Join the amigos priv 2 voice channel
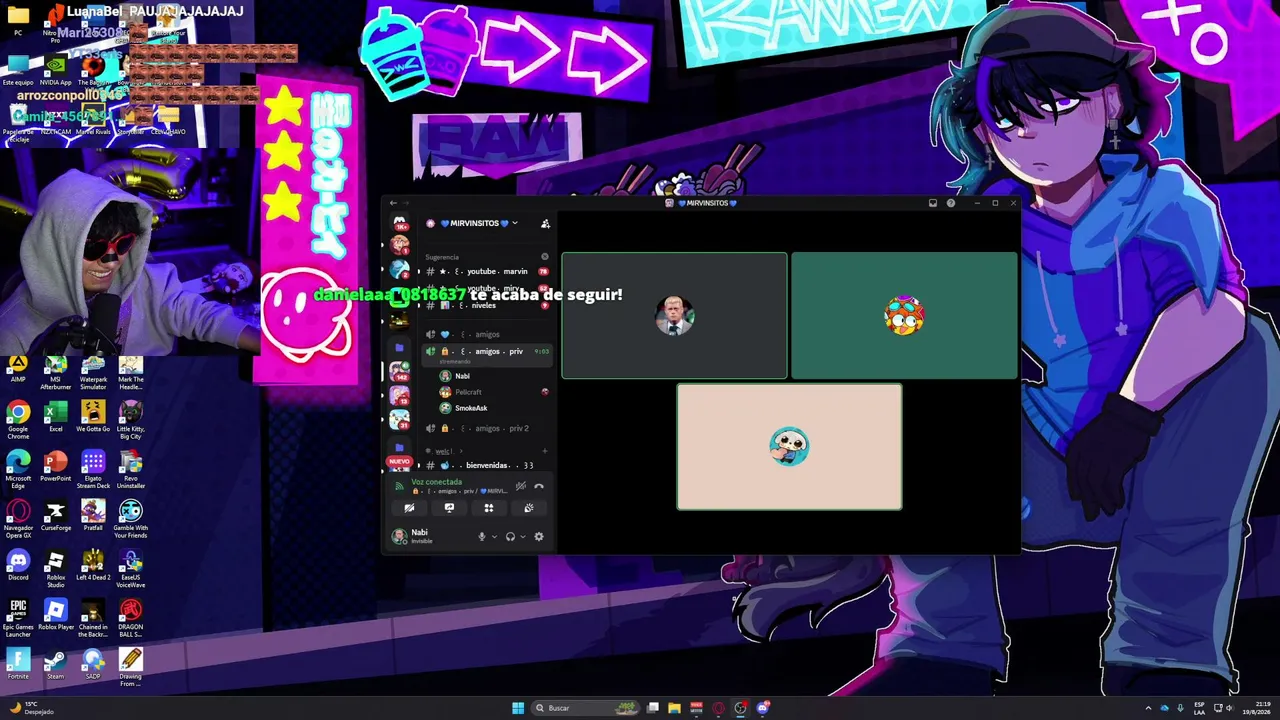This screenshot has height=720, width=1280. (x=488, y=428)
